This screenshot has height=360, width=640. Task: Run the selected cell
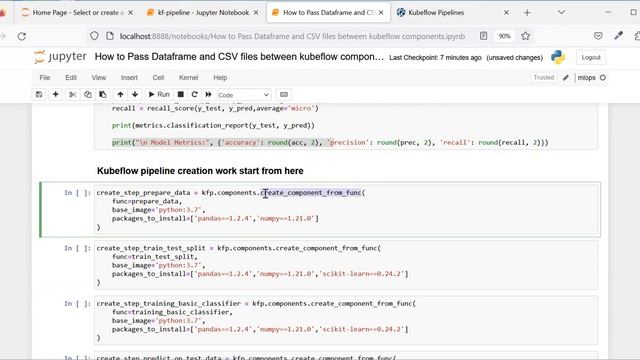[x=159, y=95]
